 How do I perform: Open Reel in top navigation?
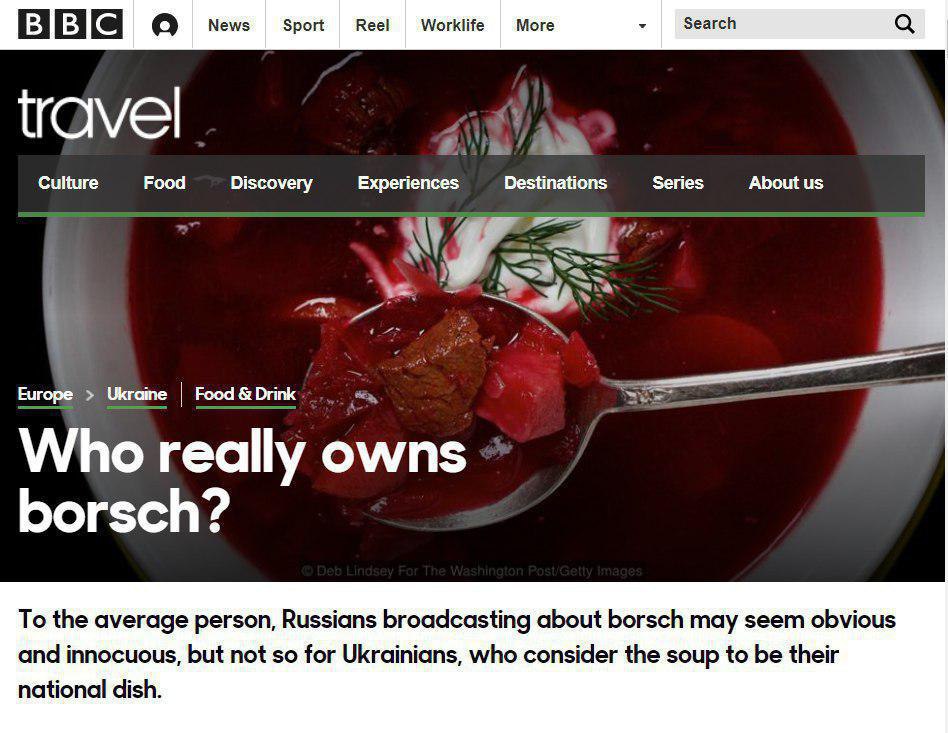pos(372,25)
